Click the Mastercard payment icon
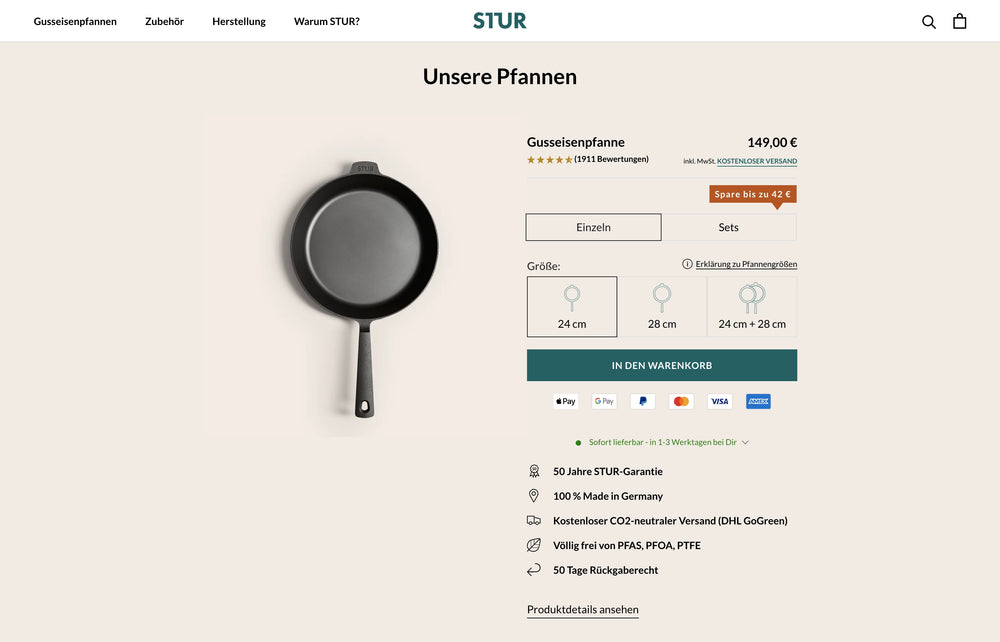 681,401
